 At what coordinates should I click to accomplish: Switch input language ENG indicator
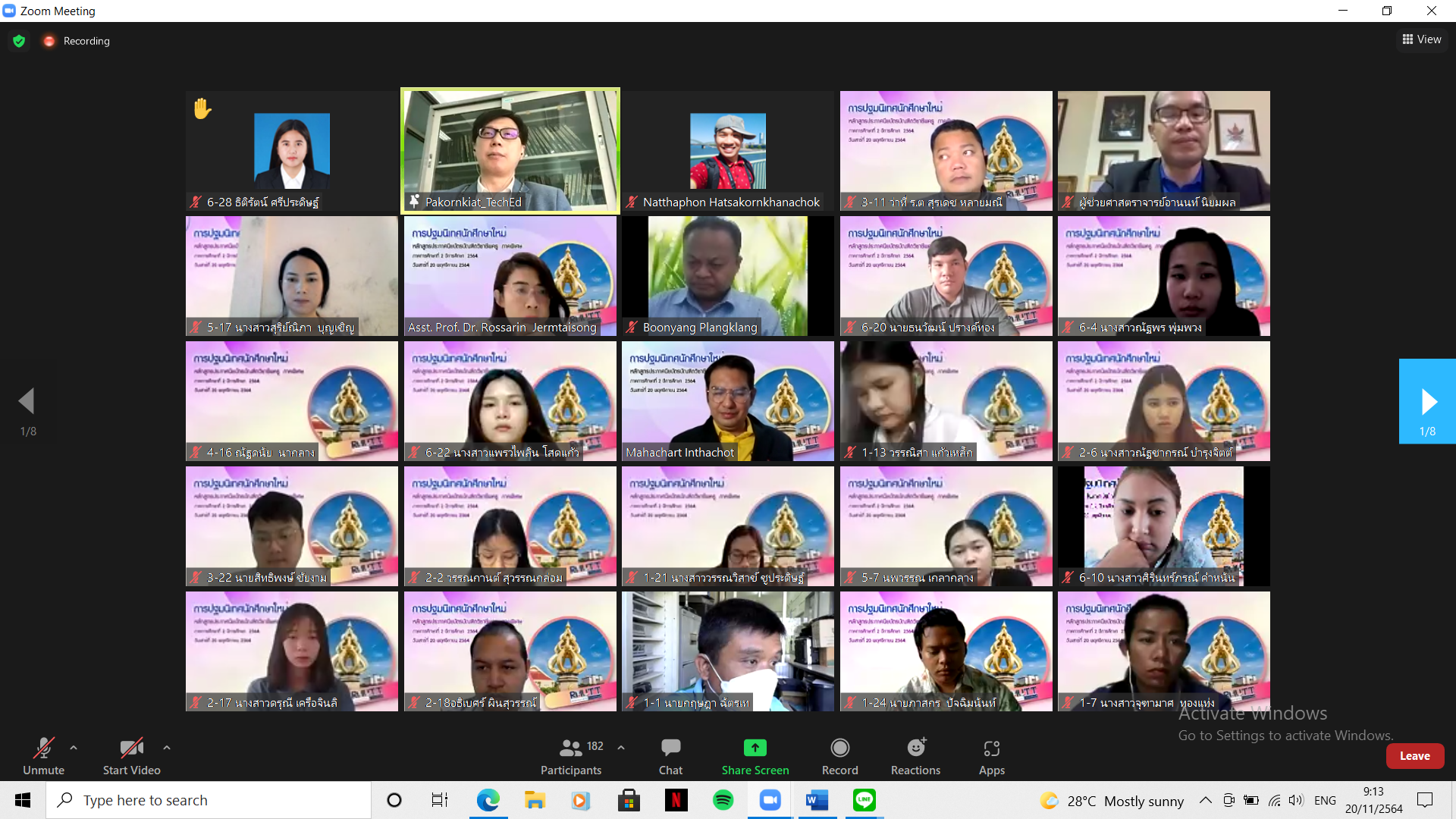pos(1325,800)
